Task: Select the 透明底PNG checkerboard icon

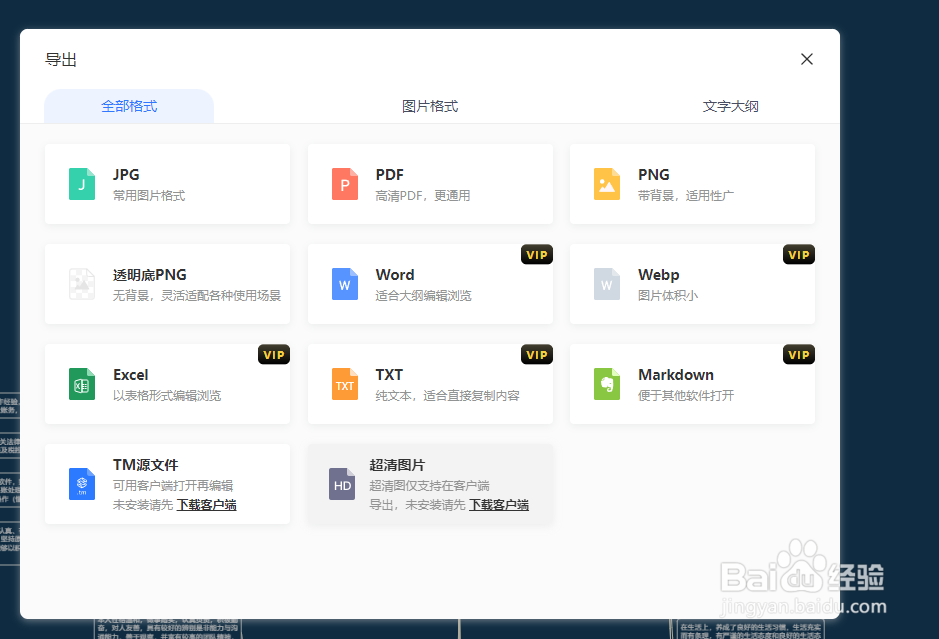Action: [81, 284]
